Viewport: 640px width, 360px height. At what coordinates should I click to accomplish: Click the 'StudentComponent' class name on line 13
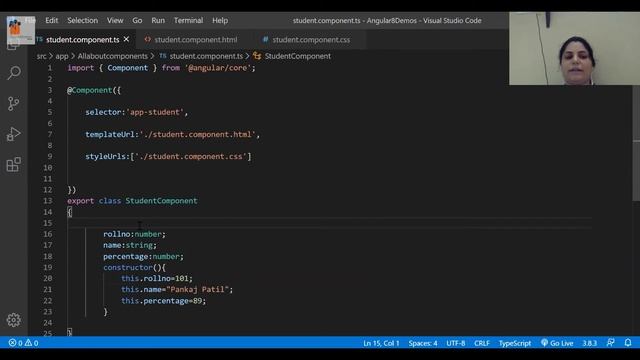[x=161, y=201]
